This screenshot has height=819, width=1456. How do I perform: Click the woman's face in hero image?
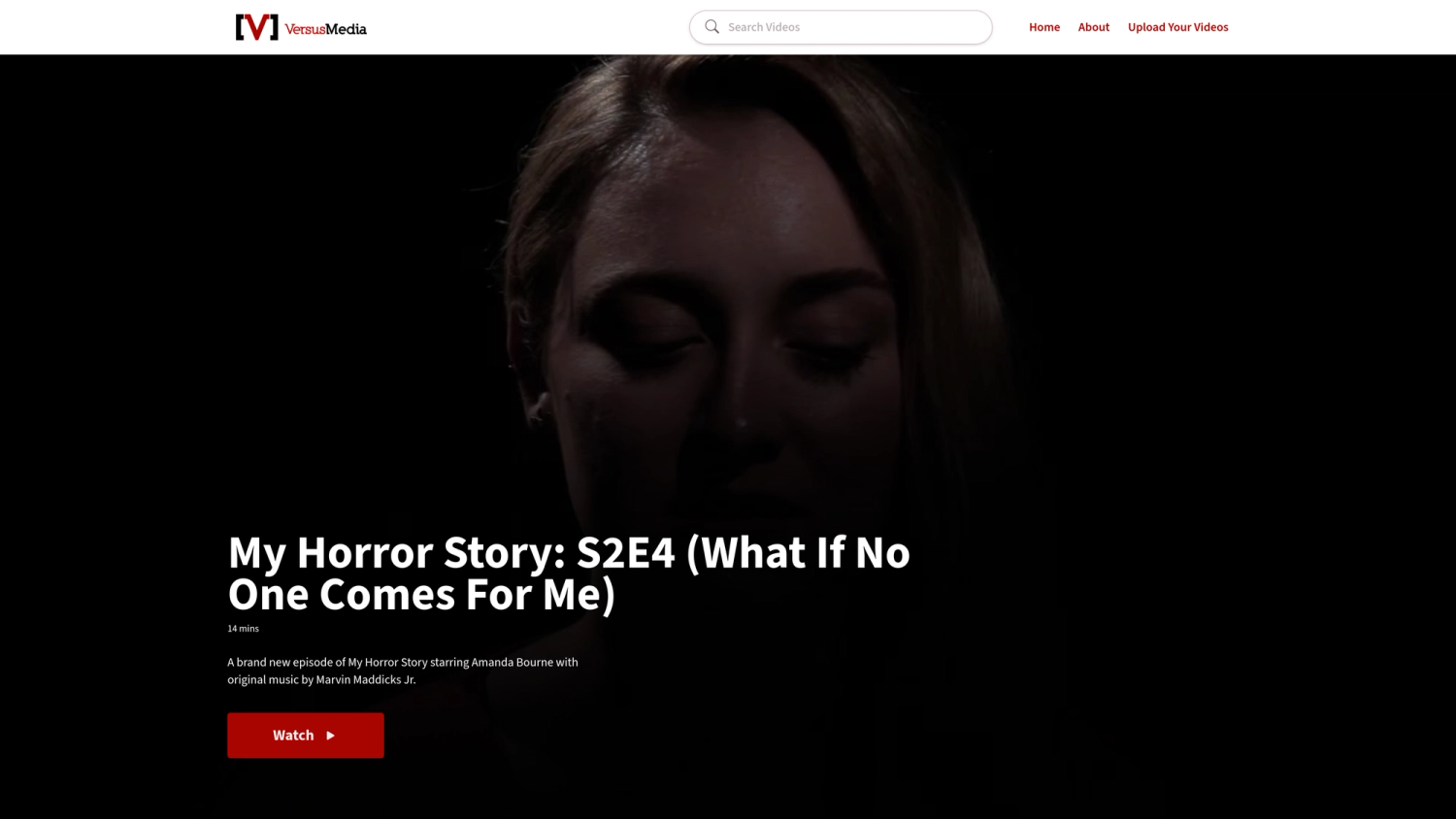(x=718, y=330)
